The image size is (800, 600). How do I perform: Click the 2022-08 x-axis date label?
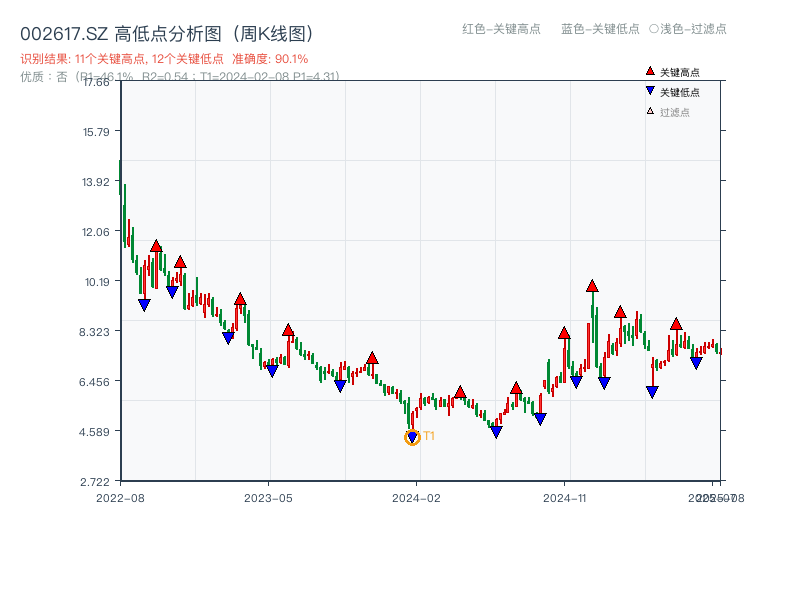(120, 498)
